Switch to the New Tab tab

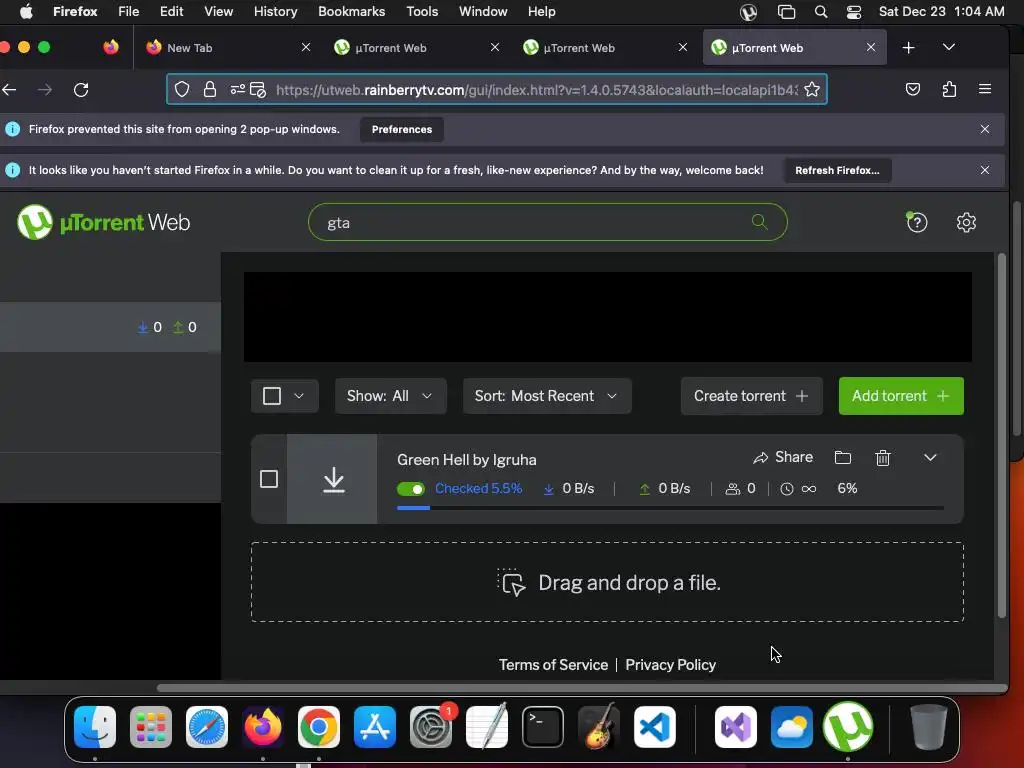point(227,48)
